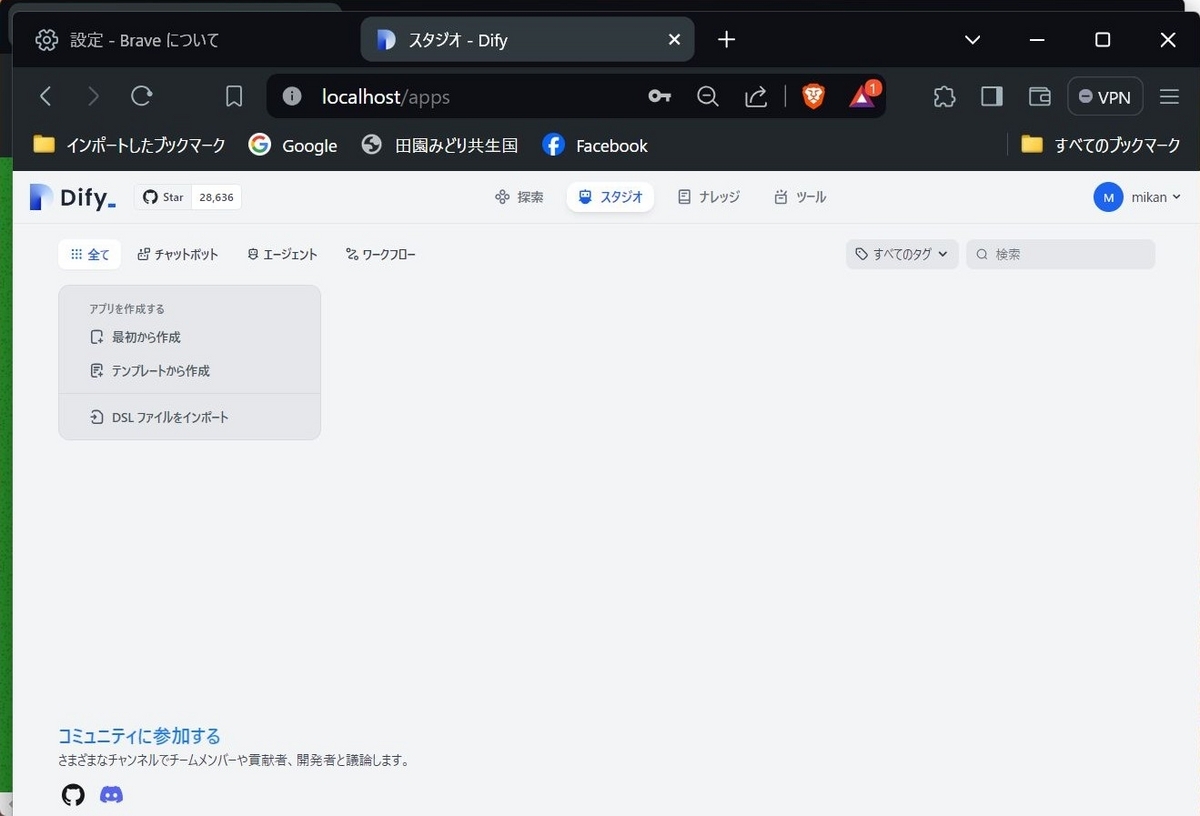Click the search magnifier icon

tap(982, 254)
